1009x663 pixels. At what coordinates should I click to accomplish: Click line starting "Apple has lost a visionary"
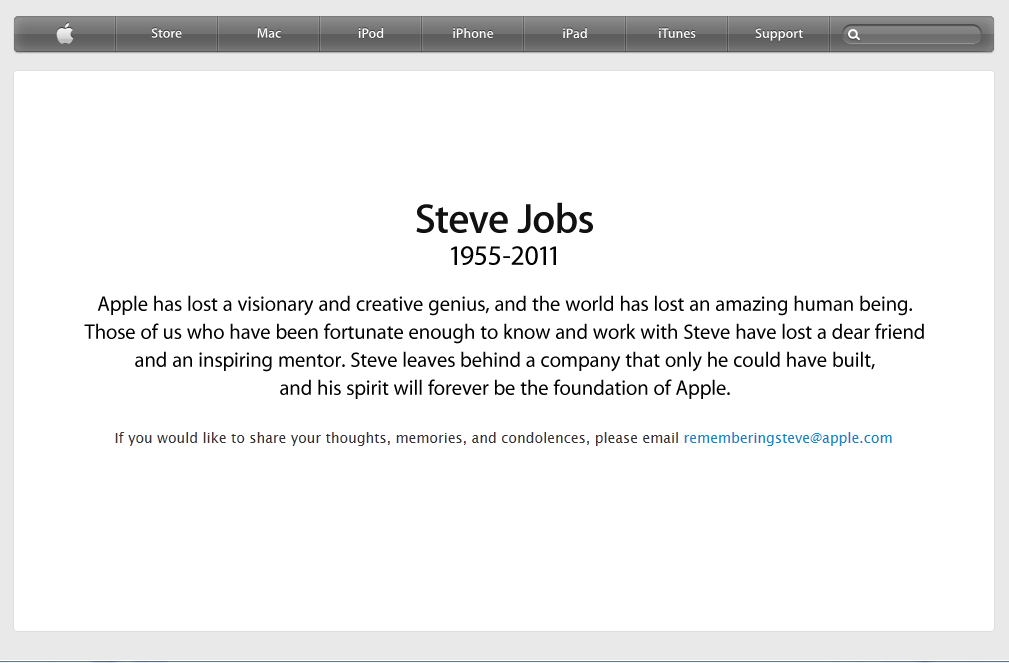[505, 304]
